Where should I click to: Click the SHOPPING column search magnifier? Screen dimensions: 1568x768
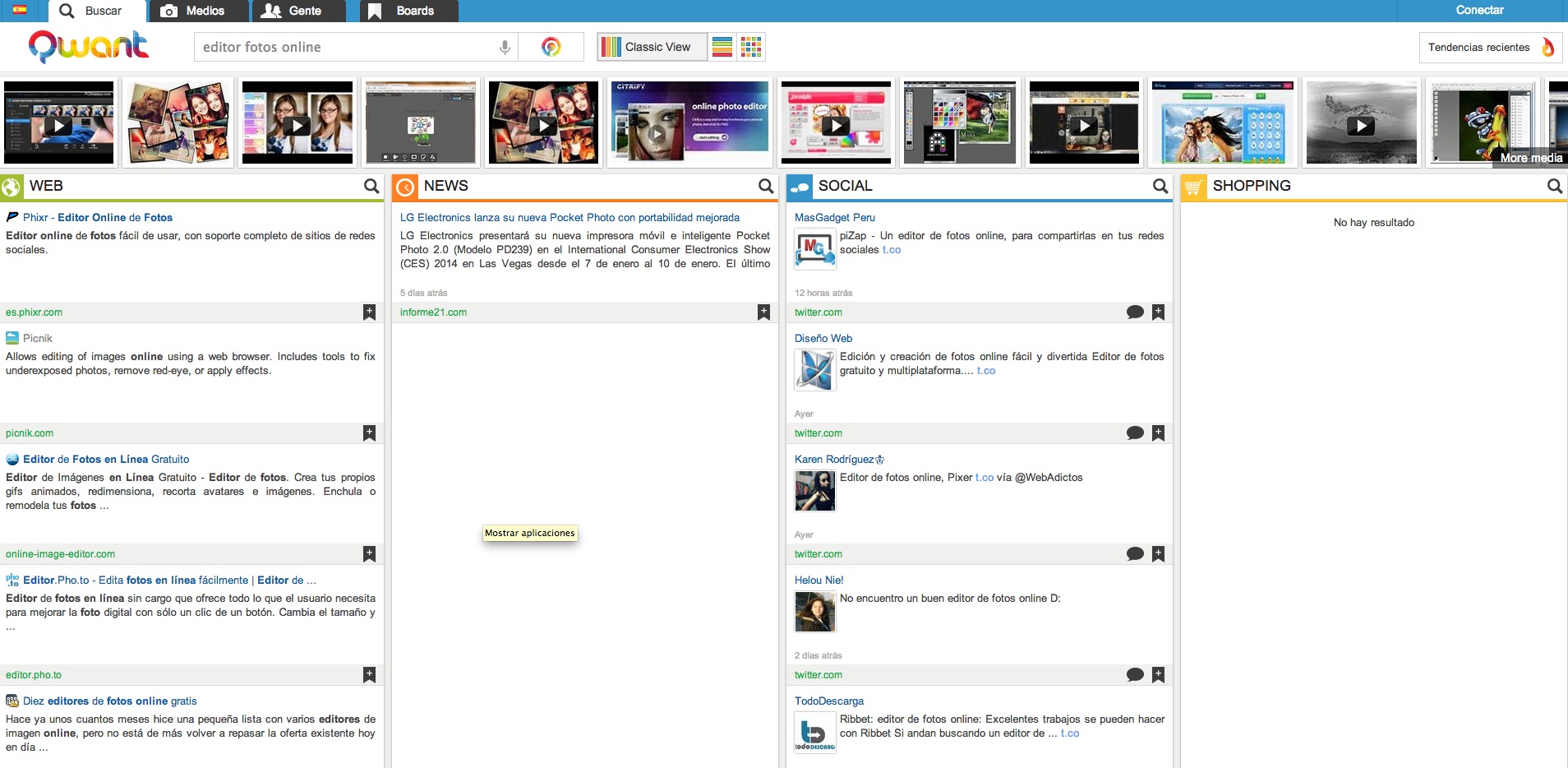(1555, 187)
